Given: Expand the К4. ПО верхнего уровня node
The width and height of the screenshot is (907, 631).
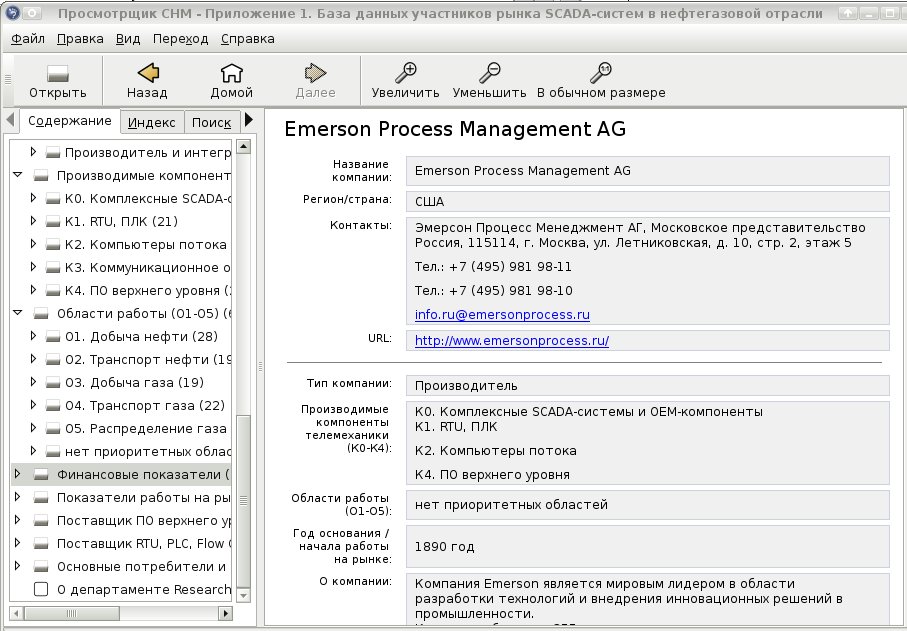Looking at the screenshot, I should click(x=33, y=290).
